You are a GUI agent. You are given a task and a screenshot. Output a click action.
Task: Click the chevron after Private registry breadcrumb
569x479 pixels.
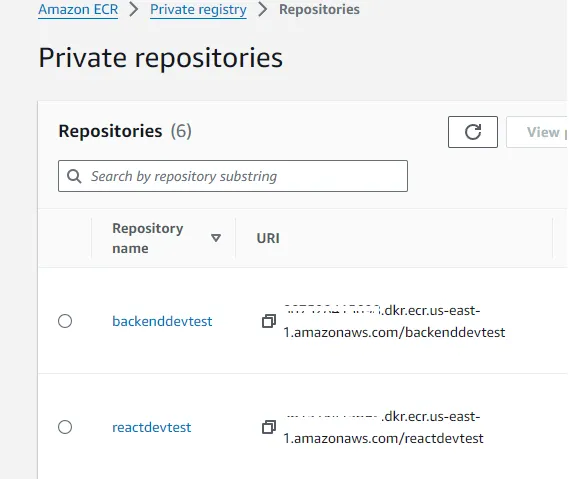(x=262, y=9)
